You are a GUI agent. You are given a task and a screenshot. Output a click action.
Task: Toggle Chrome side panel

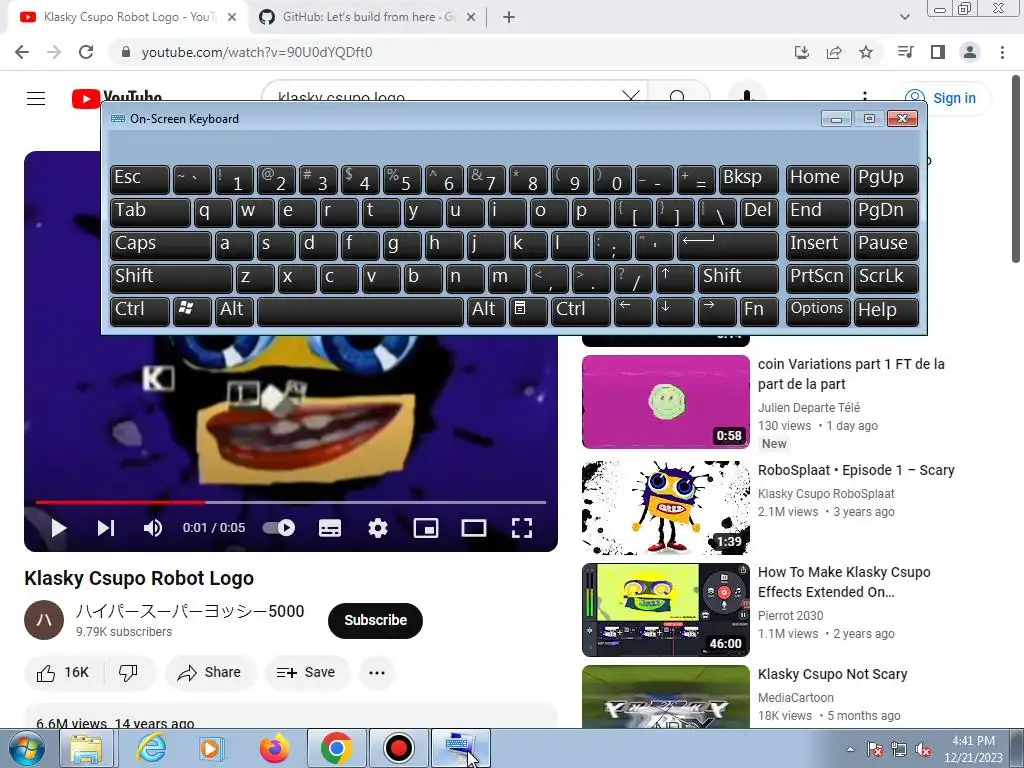tap(938, 52)
